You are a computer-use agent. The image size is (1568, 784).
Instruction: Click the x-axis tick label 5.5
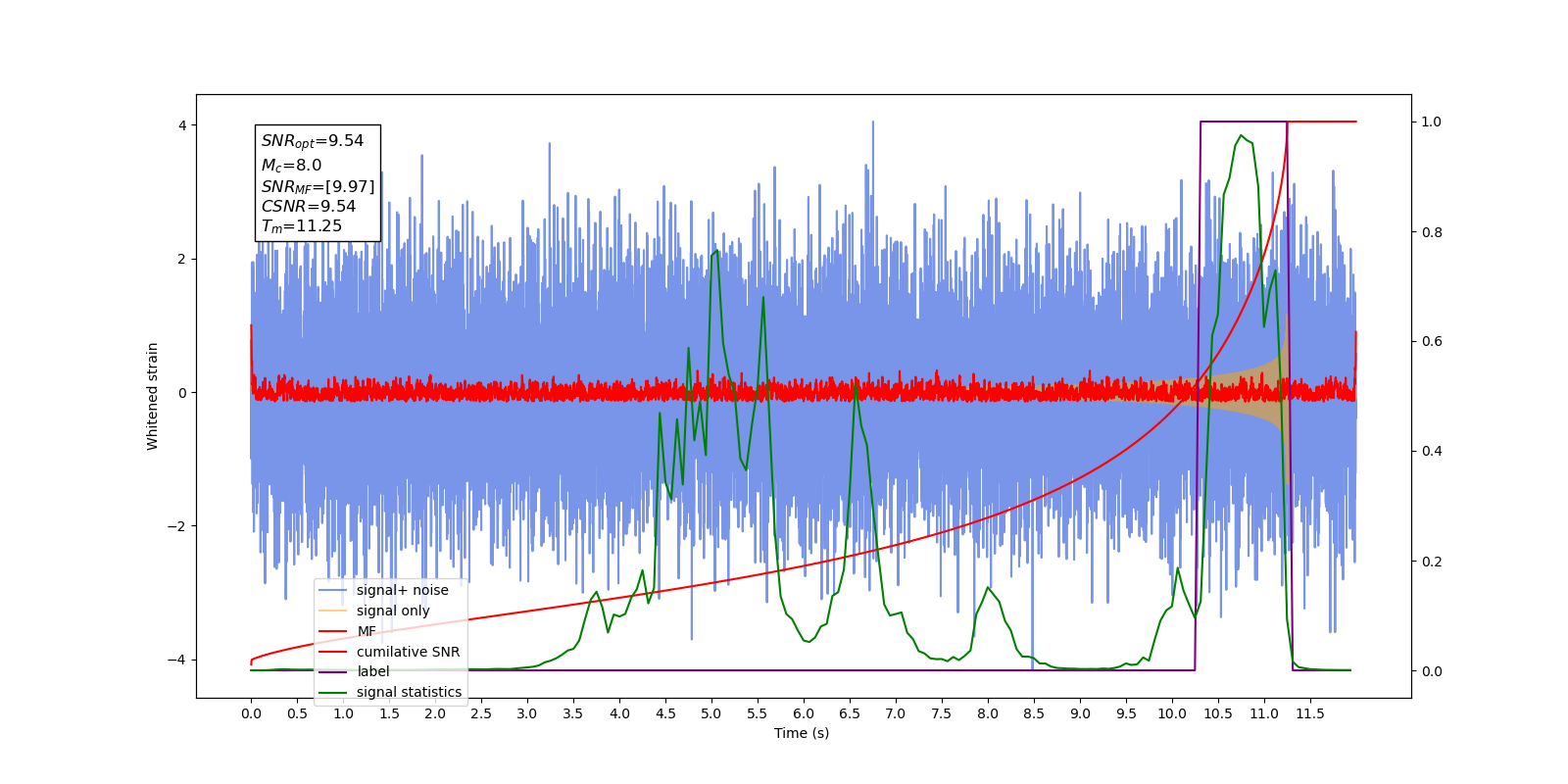pyautogui.click(x=758, y=713)
